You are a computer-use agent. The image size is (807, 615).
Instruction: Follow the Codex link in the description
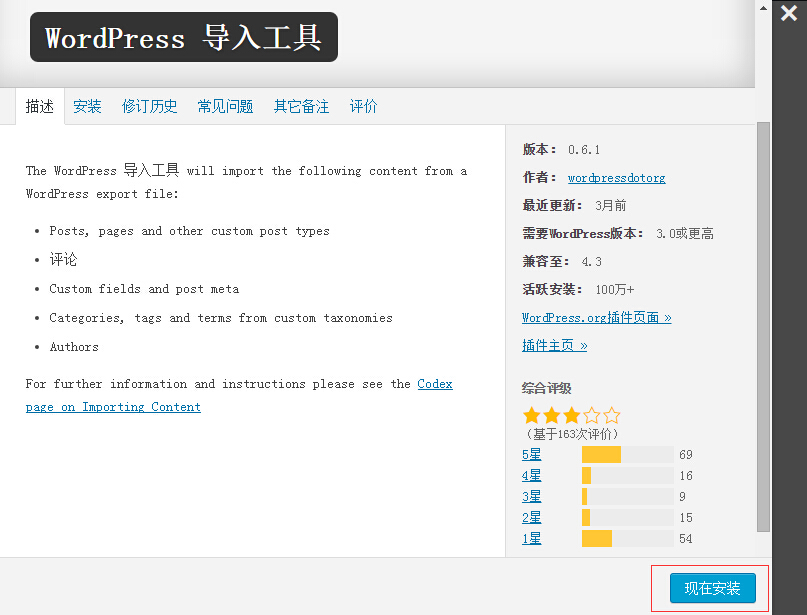tap(435, 384)
